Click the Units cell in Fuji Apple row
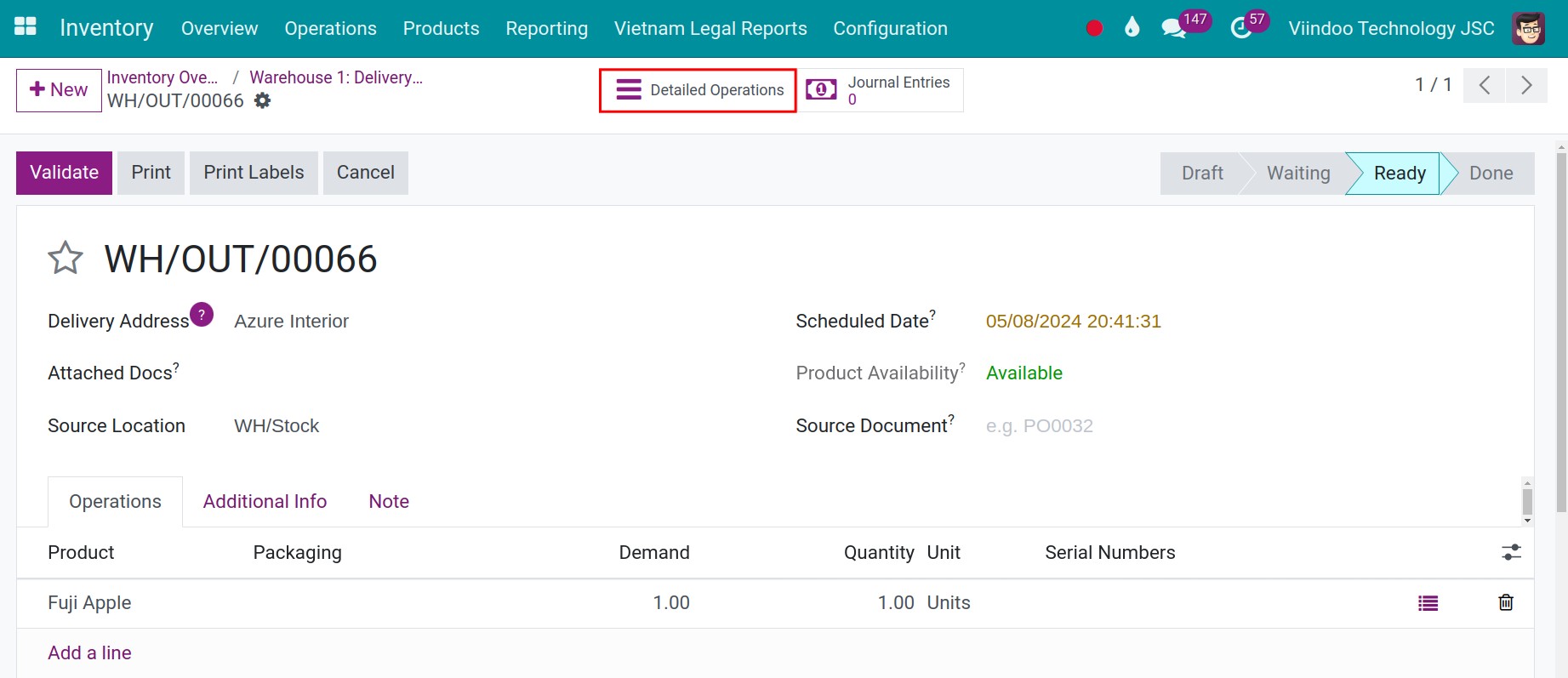Image resolution: width=1568 pixels, height=678 pixels. (949, 603)
